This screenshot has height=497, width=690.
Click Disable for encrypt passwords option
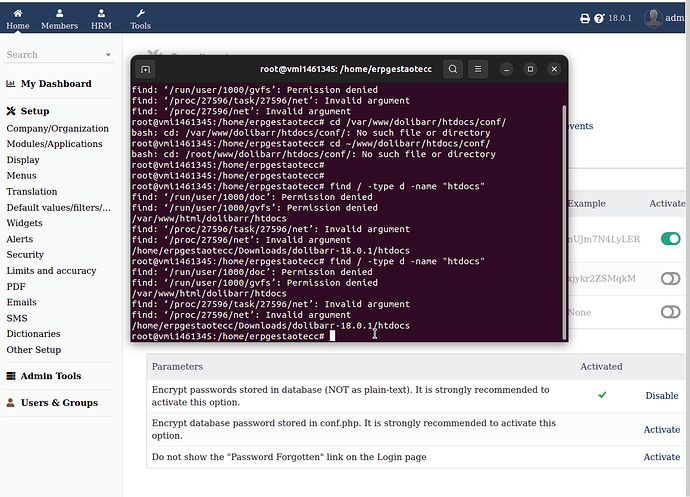[x=662, y=396]
